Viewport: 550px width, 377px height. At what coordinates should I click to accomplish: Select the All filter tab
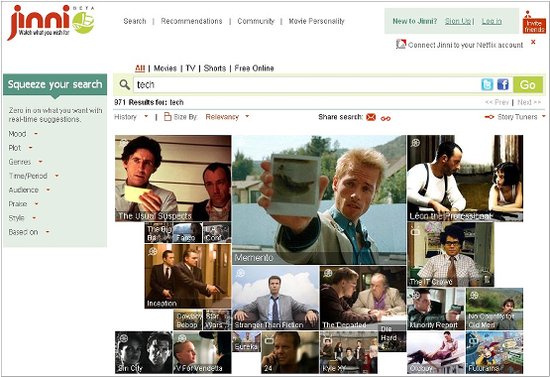[140, 68]
